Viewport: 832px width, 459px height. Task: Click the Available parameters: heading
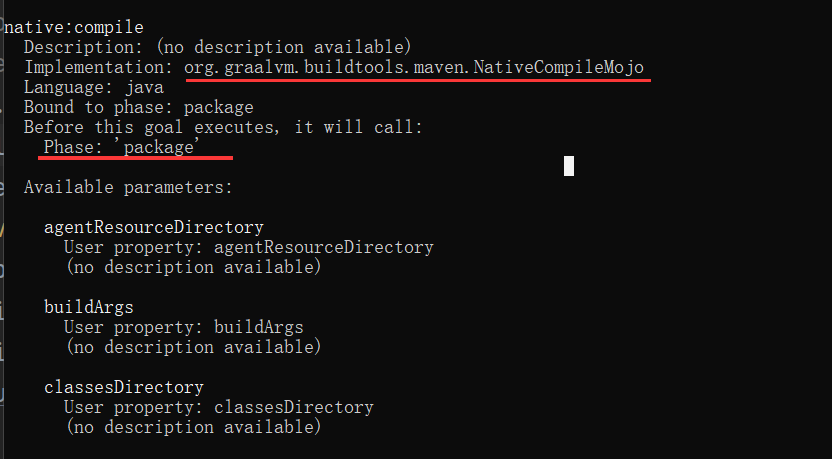click(128, 187)
